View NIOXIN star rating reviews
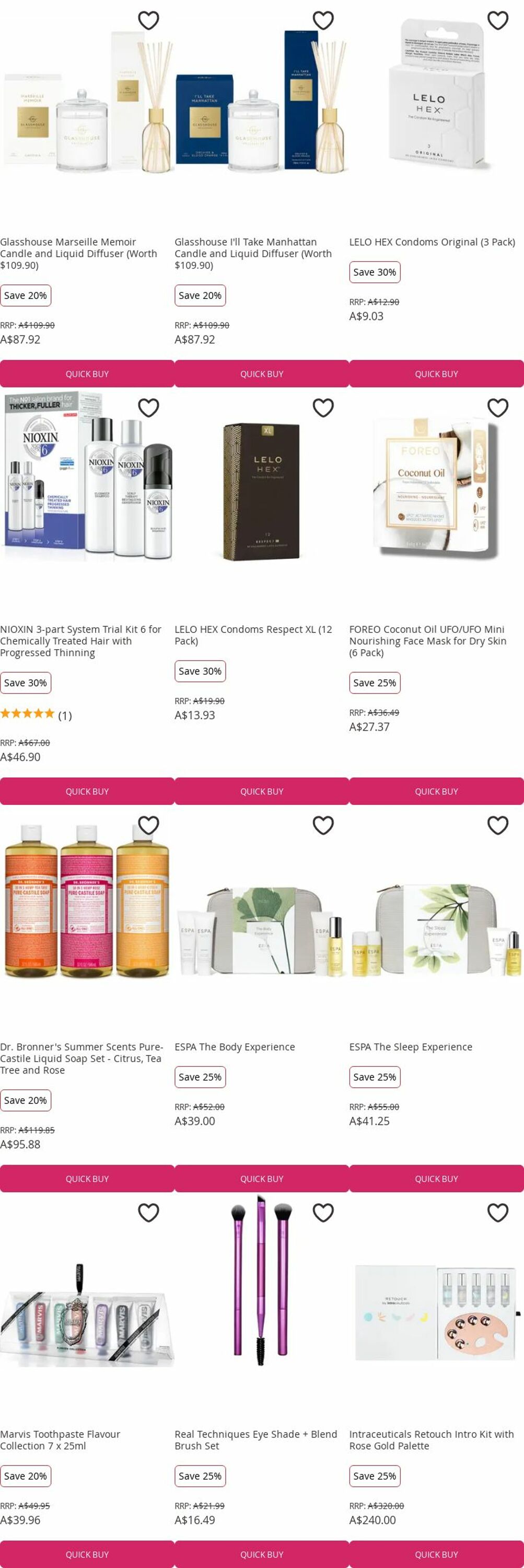The width and height of the screenshot is (524, 1568). [x=36, y=714]
